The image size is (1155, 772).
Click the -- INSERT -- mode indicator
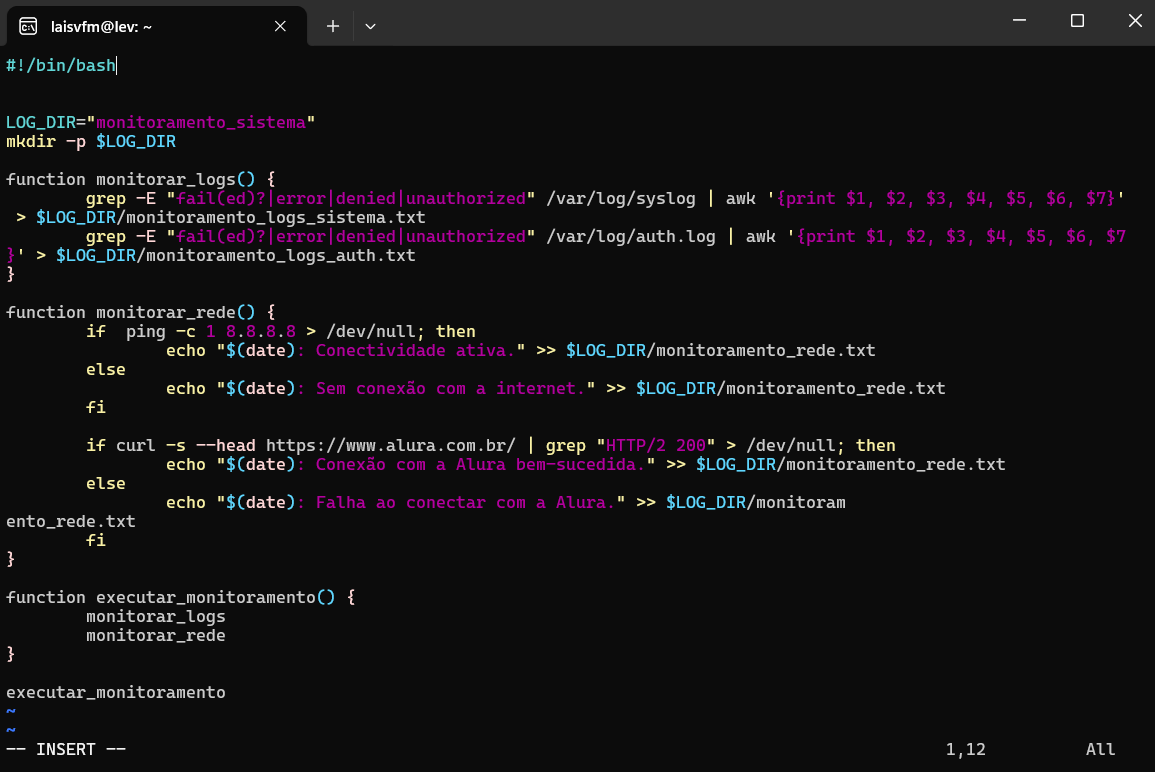(x=66, y=750)
